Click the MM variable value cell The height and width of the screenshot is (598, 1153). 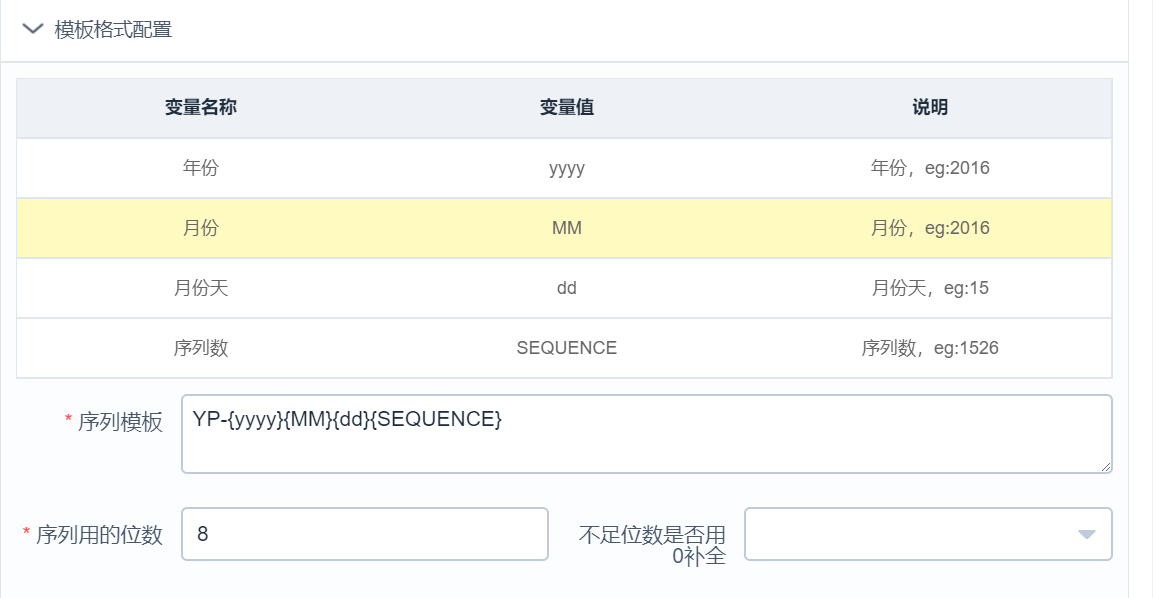[566, 228]
